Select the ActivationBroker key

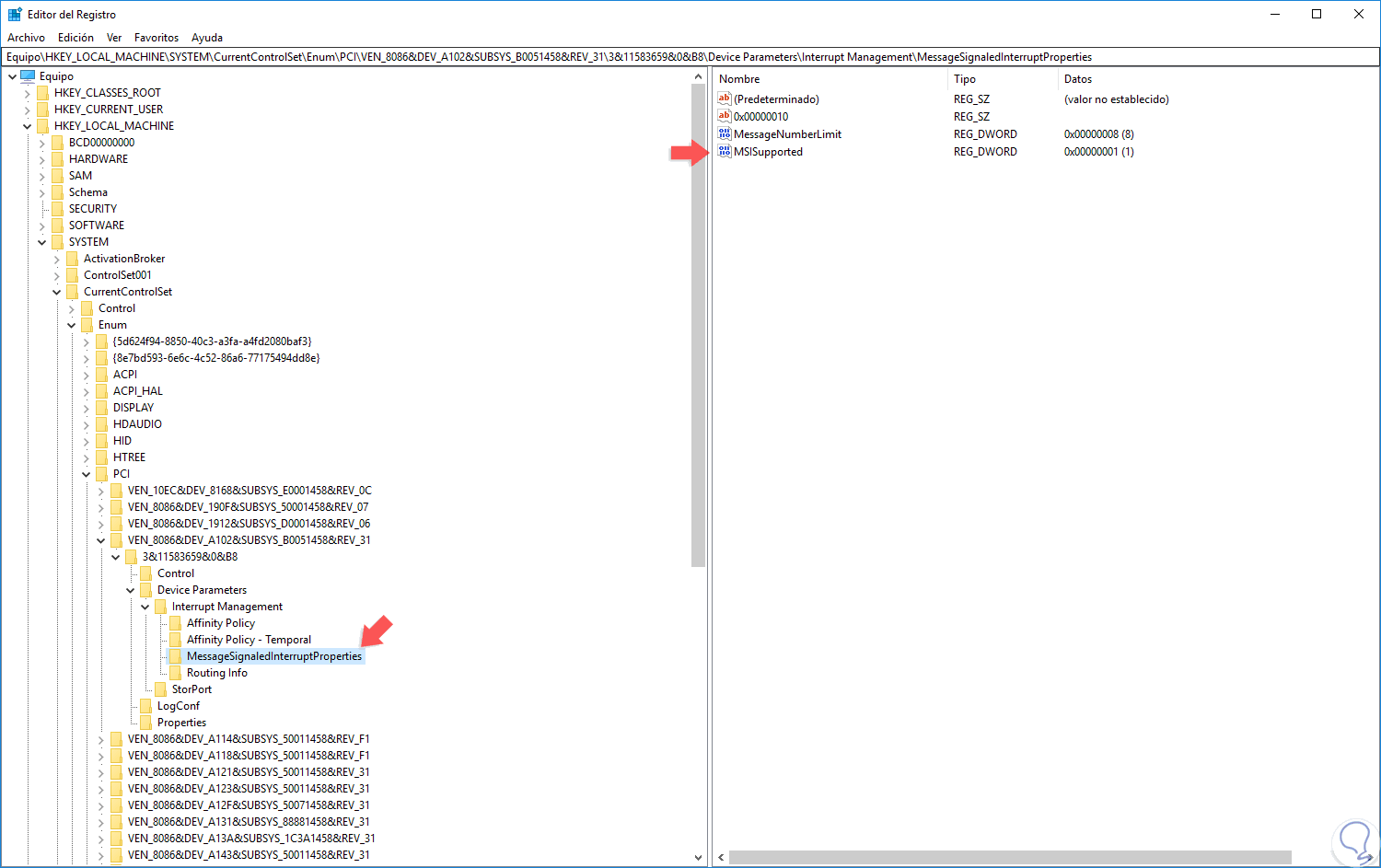(x=124, y=259)
